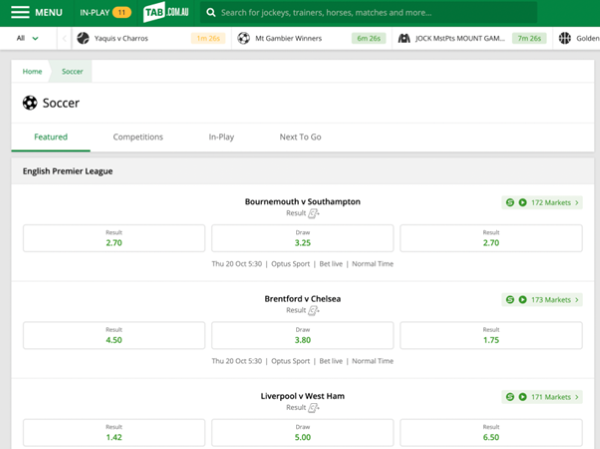600x449 pixels.
Task: Switch to the Next To Go tab
Action: (x=300, y=137)
